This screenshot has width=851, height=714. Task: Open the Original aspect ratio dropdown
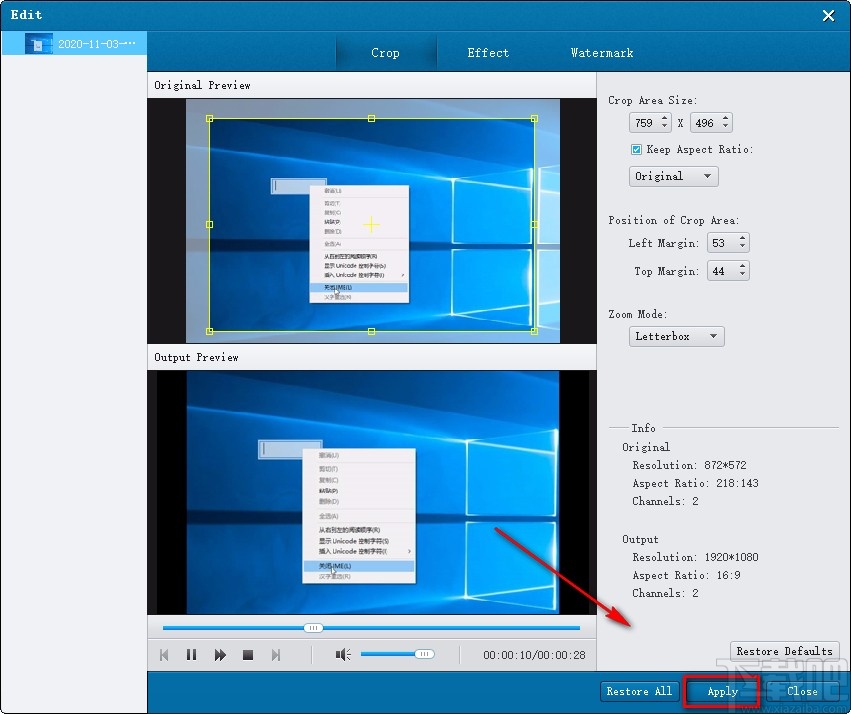674,176
